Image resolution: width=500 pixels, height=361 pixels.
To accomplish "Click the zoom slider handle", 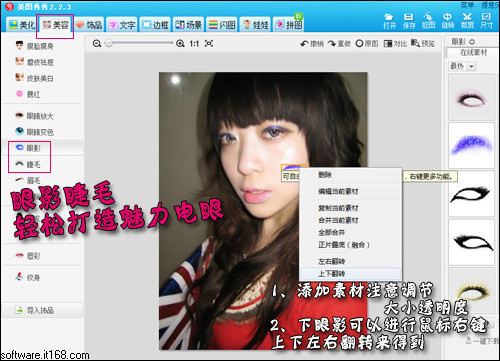I will [109, 43].
